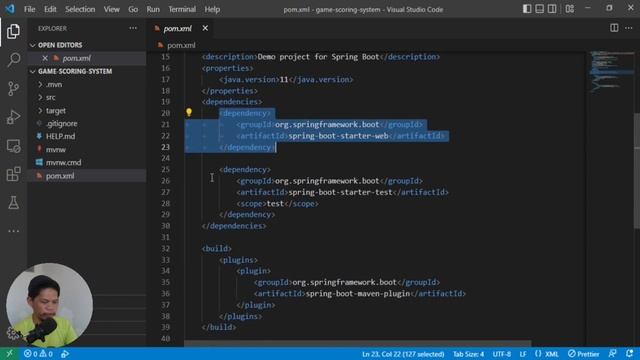Open the Explorer view in activity bar
640x360 pixels.
tap(13, 31)
